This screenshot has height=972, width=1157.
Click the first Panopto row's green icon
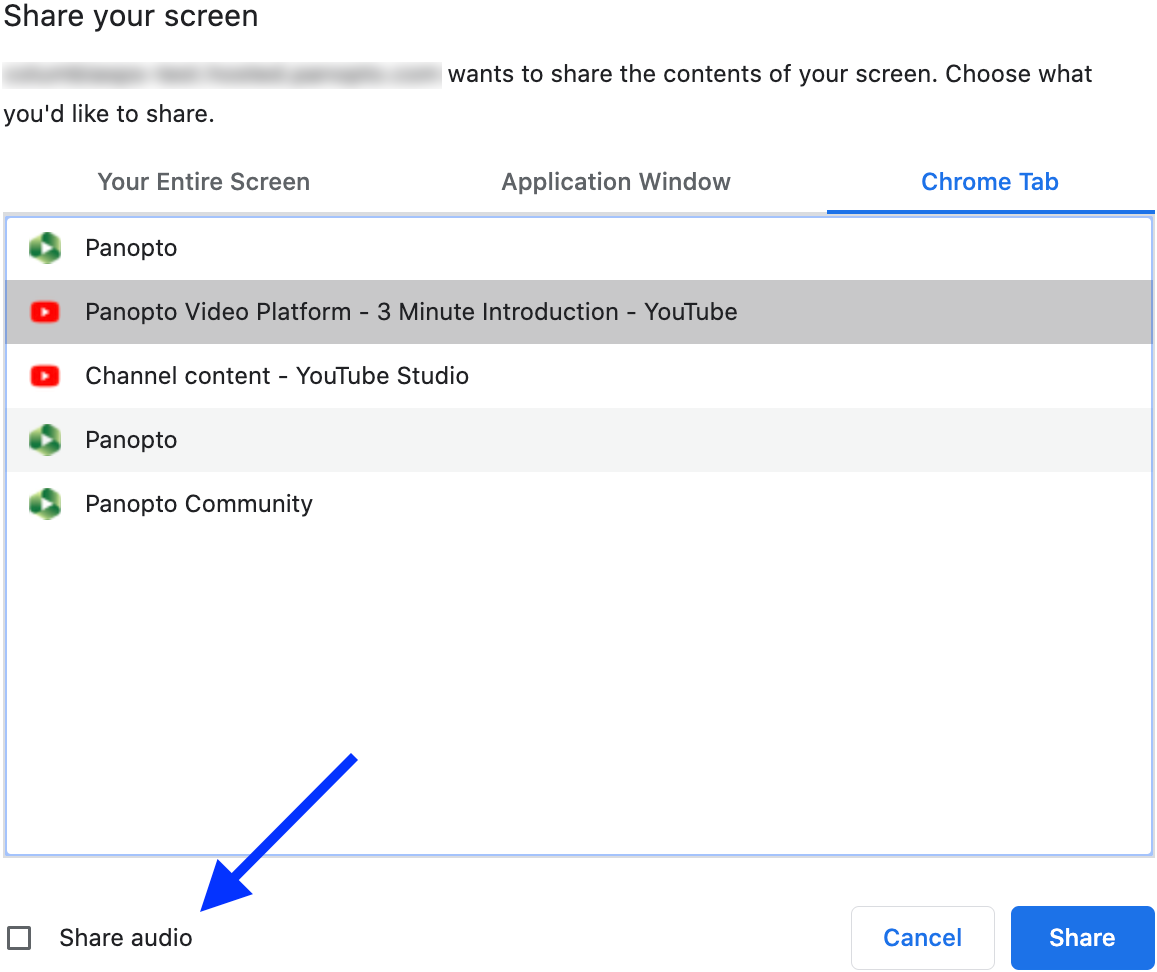tap(45, 248)
